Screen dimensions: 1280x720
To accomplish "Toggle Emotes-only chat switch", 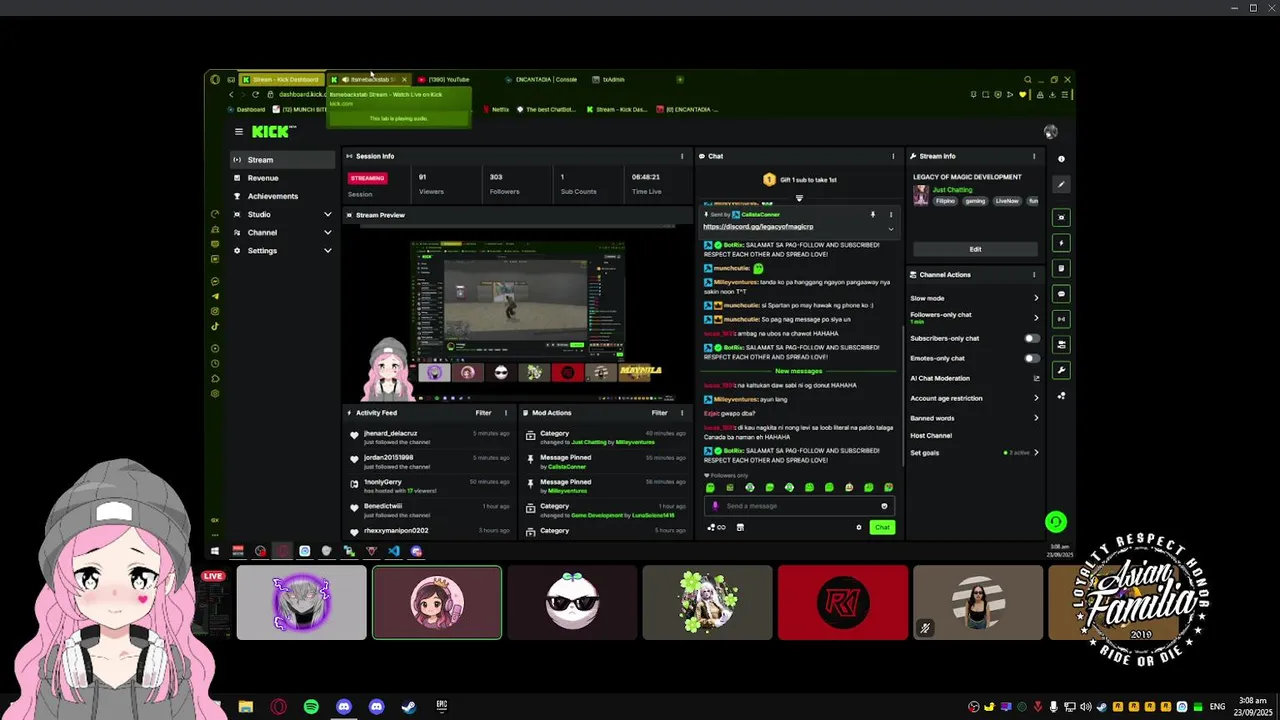I will coord(1031,358).
